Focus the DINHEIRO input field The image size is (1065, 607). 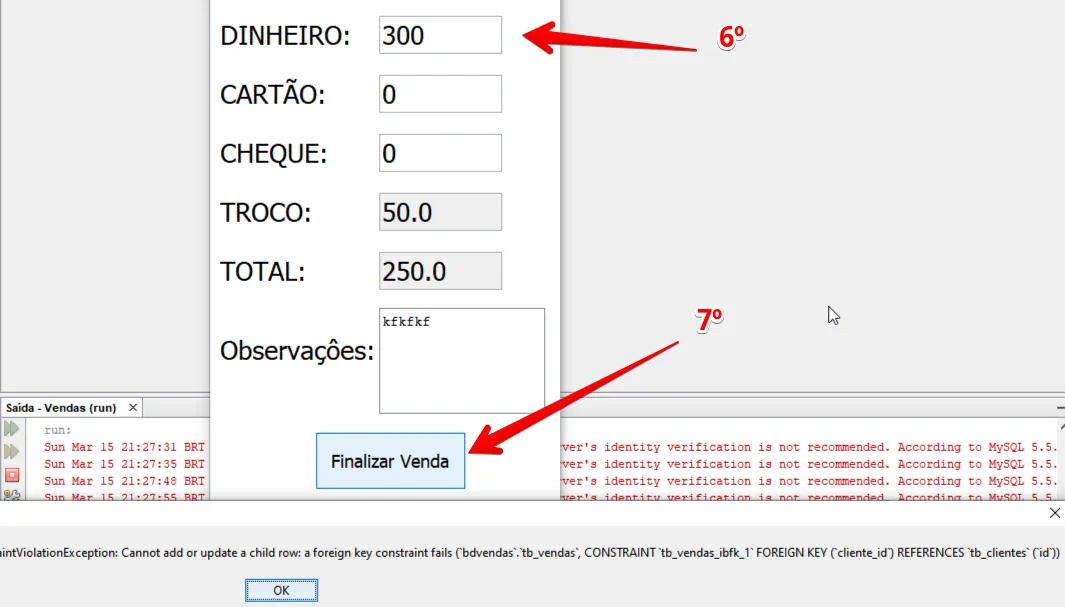click(440, 35)
